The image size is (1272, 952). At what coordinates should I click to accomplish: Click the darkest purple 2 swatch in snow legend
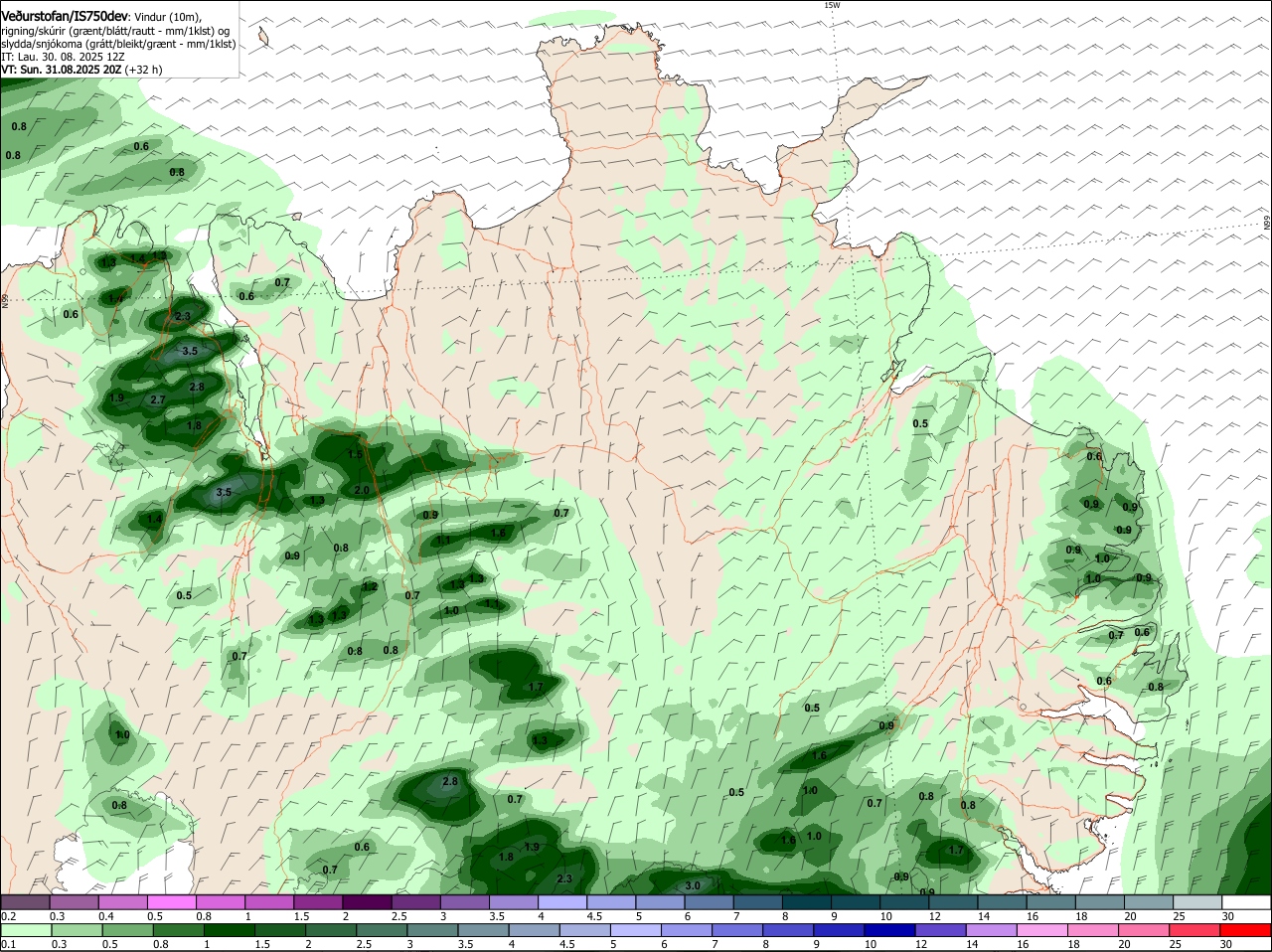click(x=367, y=902)
